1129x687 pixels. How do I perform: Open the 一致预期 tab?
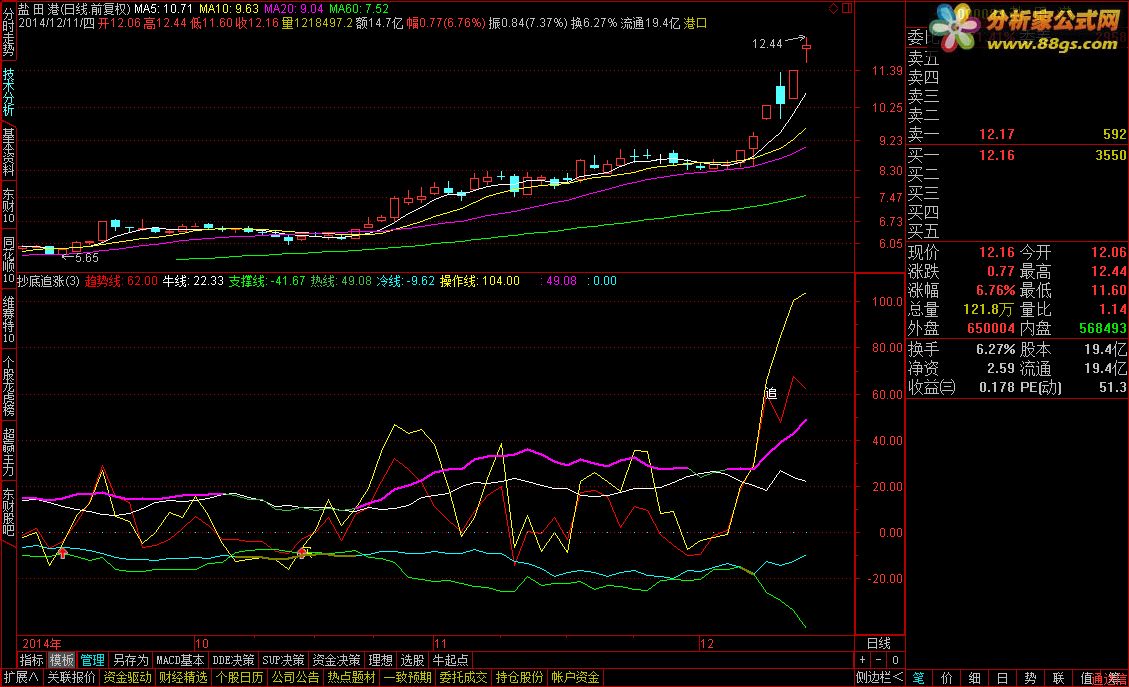click(x=408, y=678)
